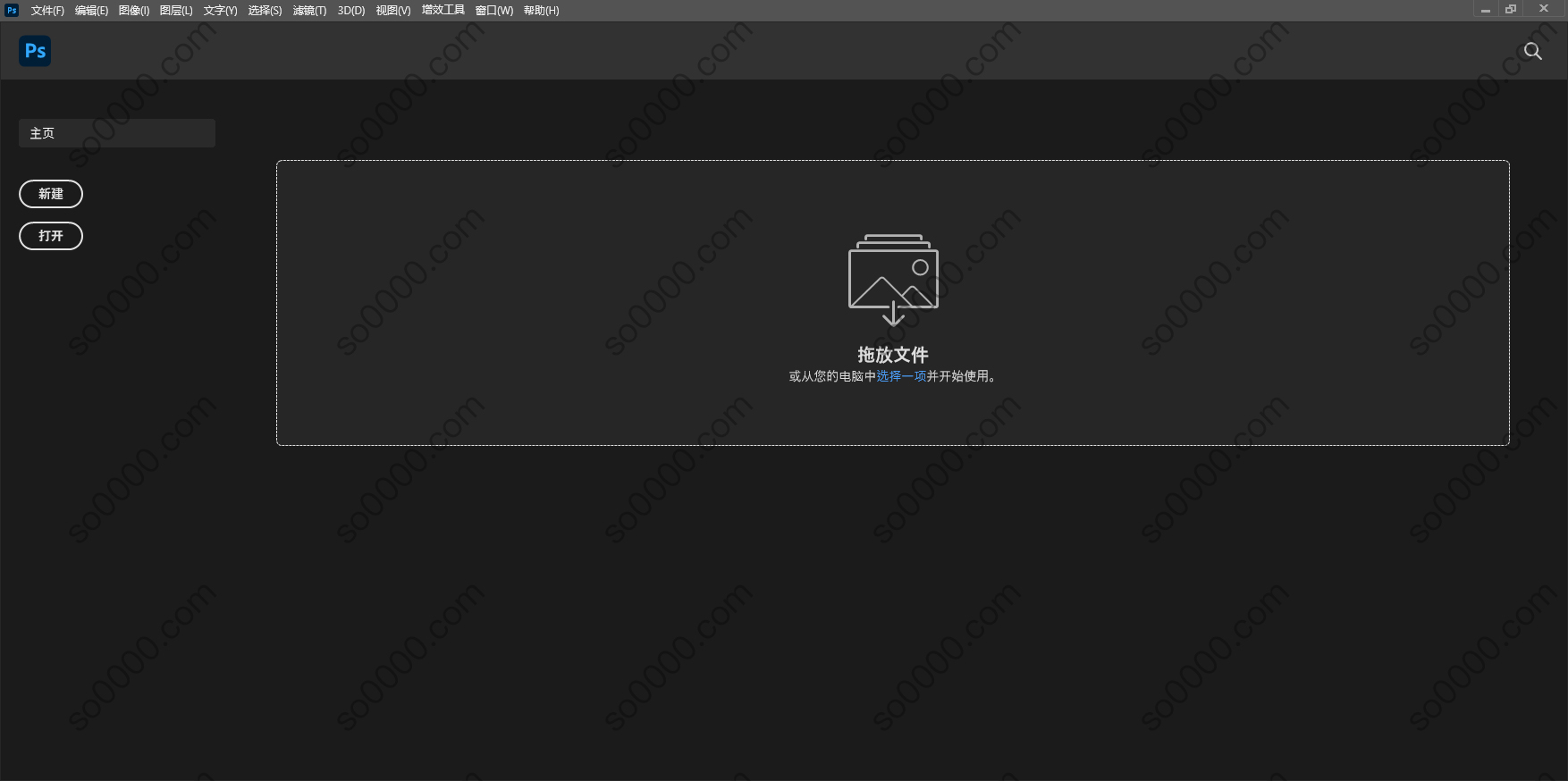Open the 增效工具 menu
The height and width of the screenshot is (781, 1568).
click(443, 11)
